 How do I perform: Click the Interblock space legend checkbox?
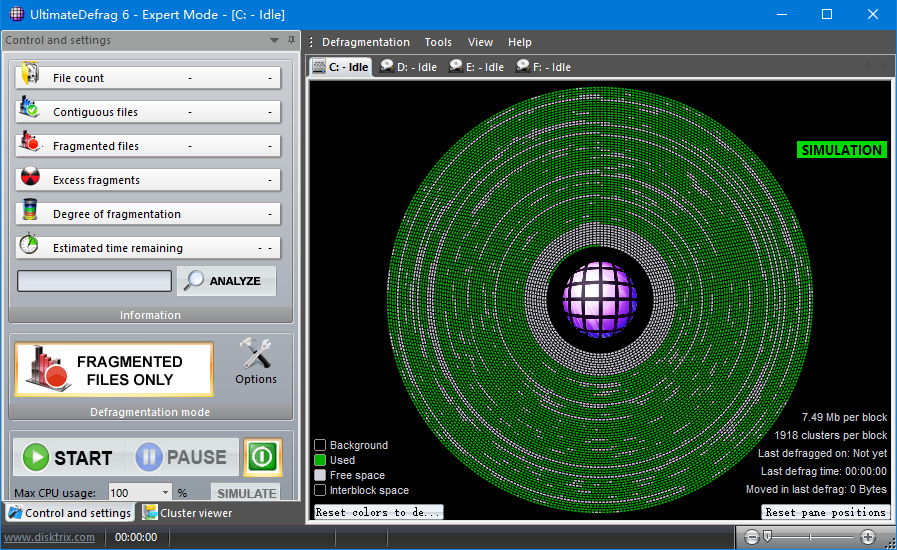click(x=320, y=490)
